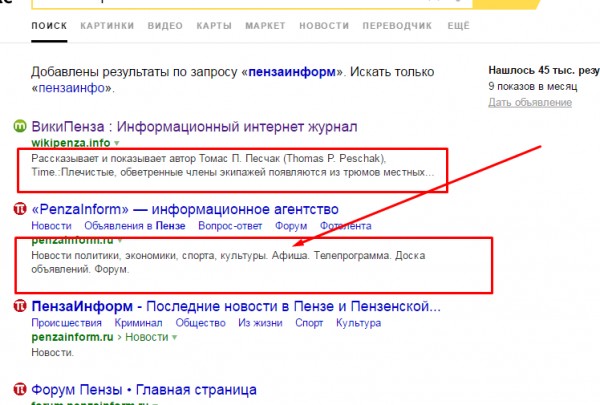Open the Спорт sitelink
The image size is (600, 405).
(309, 323)
